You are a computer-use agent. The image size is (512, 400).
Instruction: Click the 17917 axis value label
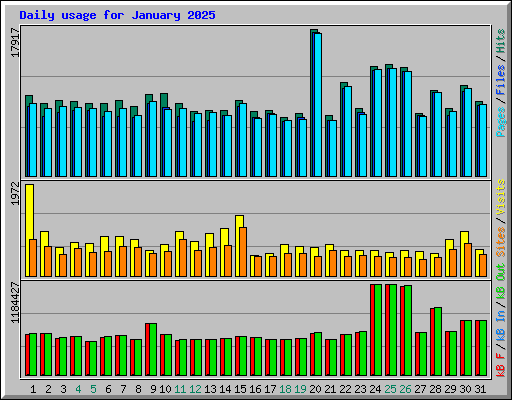tap(15, 43)
